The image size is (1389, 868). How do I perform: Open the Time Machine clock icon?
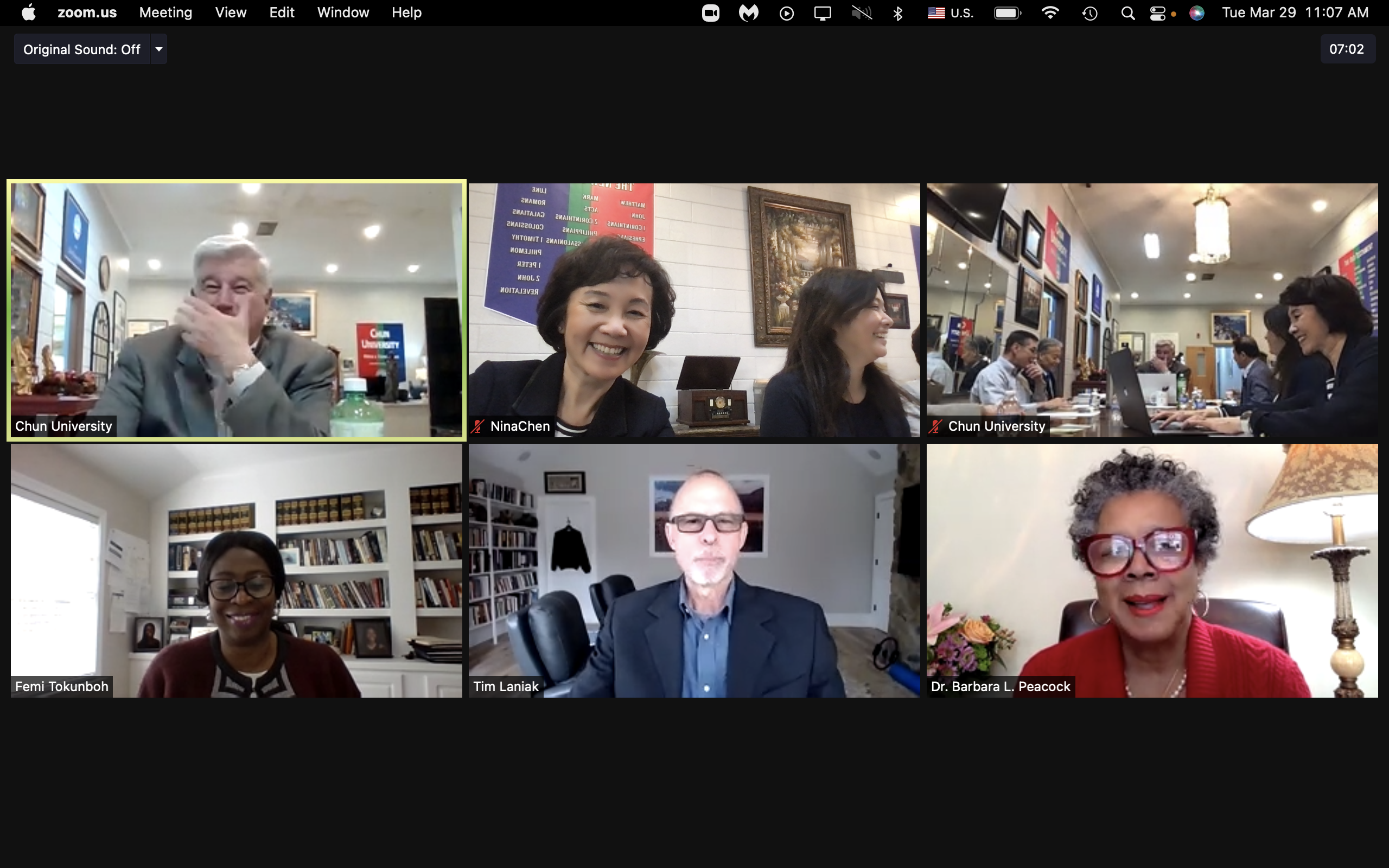[1089, 12]
